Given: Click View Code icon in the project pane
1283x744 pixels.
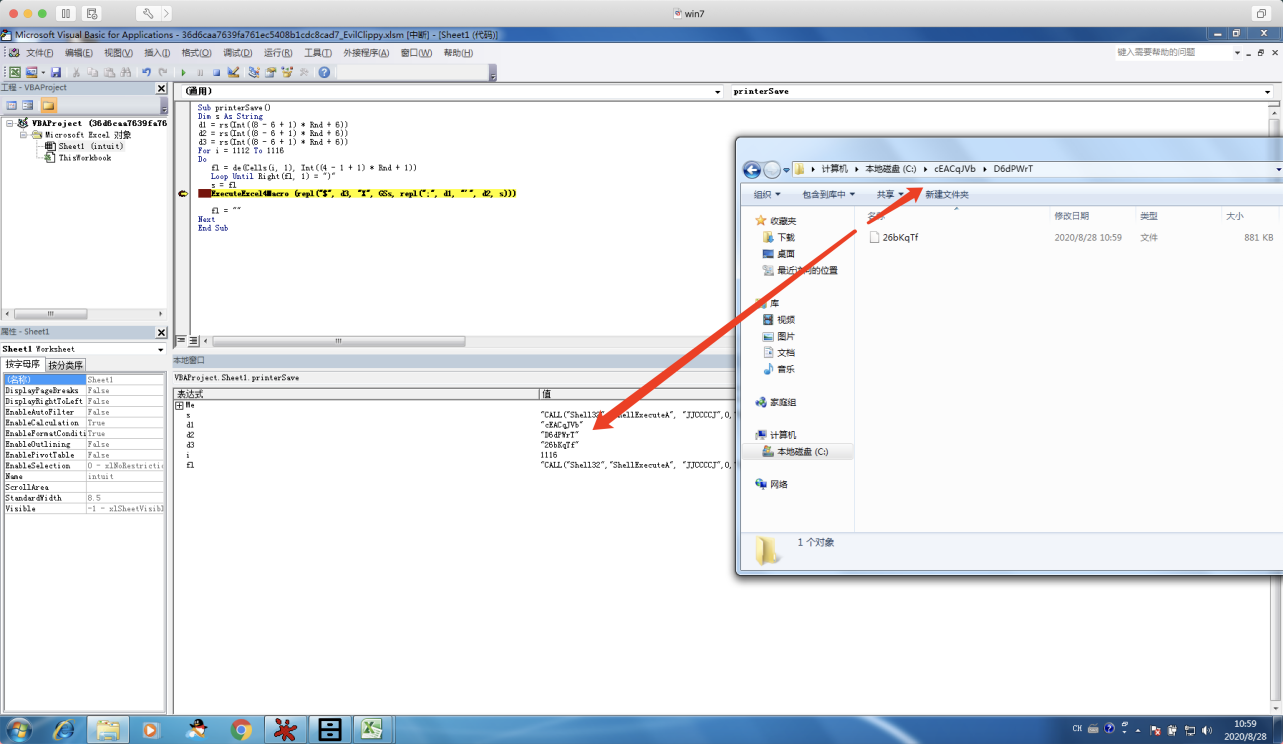Looking at the screenshot, I should tap(12, 105).
